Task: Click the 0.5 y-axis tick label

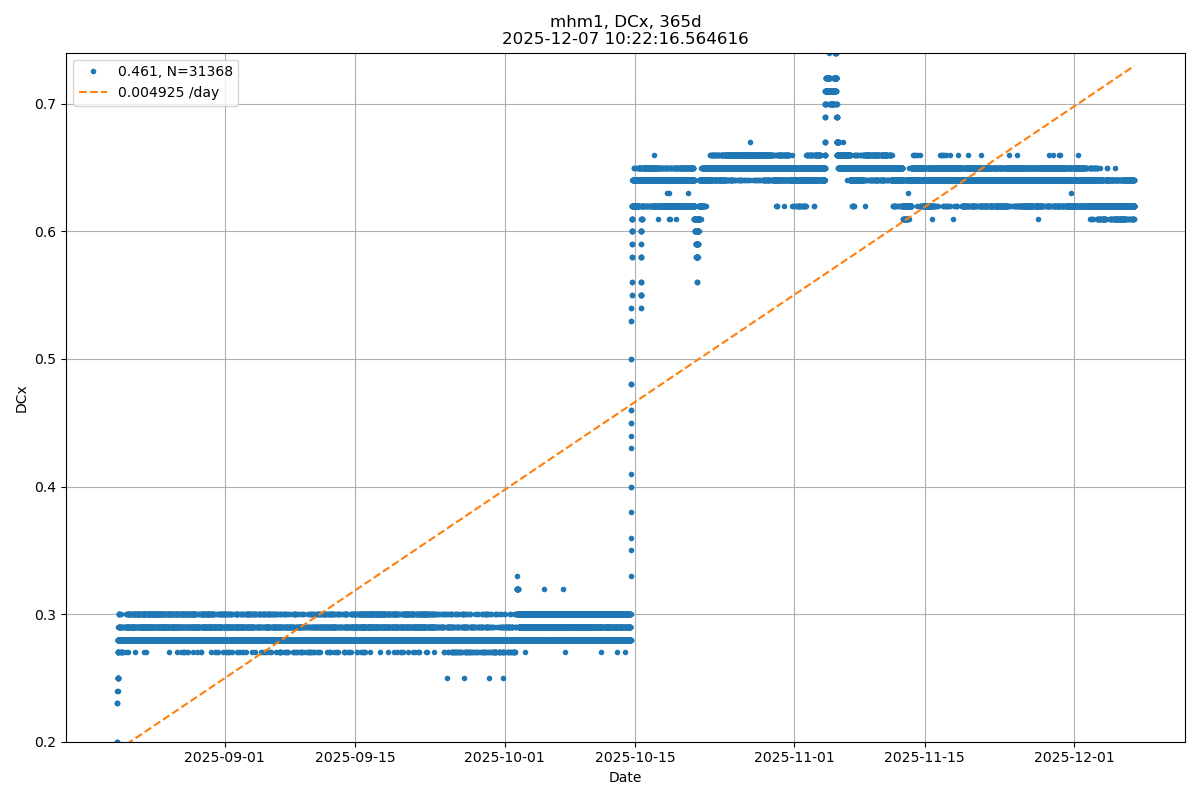Action: click(47, 359)
